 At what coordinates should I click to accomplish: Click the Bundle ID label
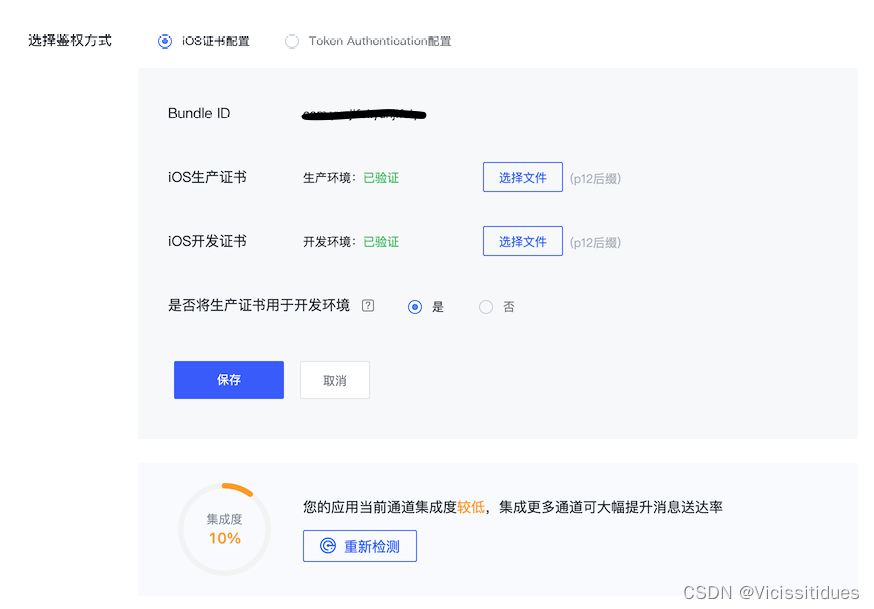[199, 113]
